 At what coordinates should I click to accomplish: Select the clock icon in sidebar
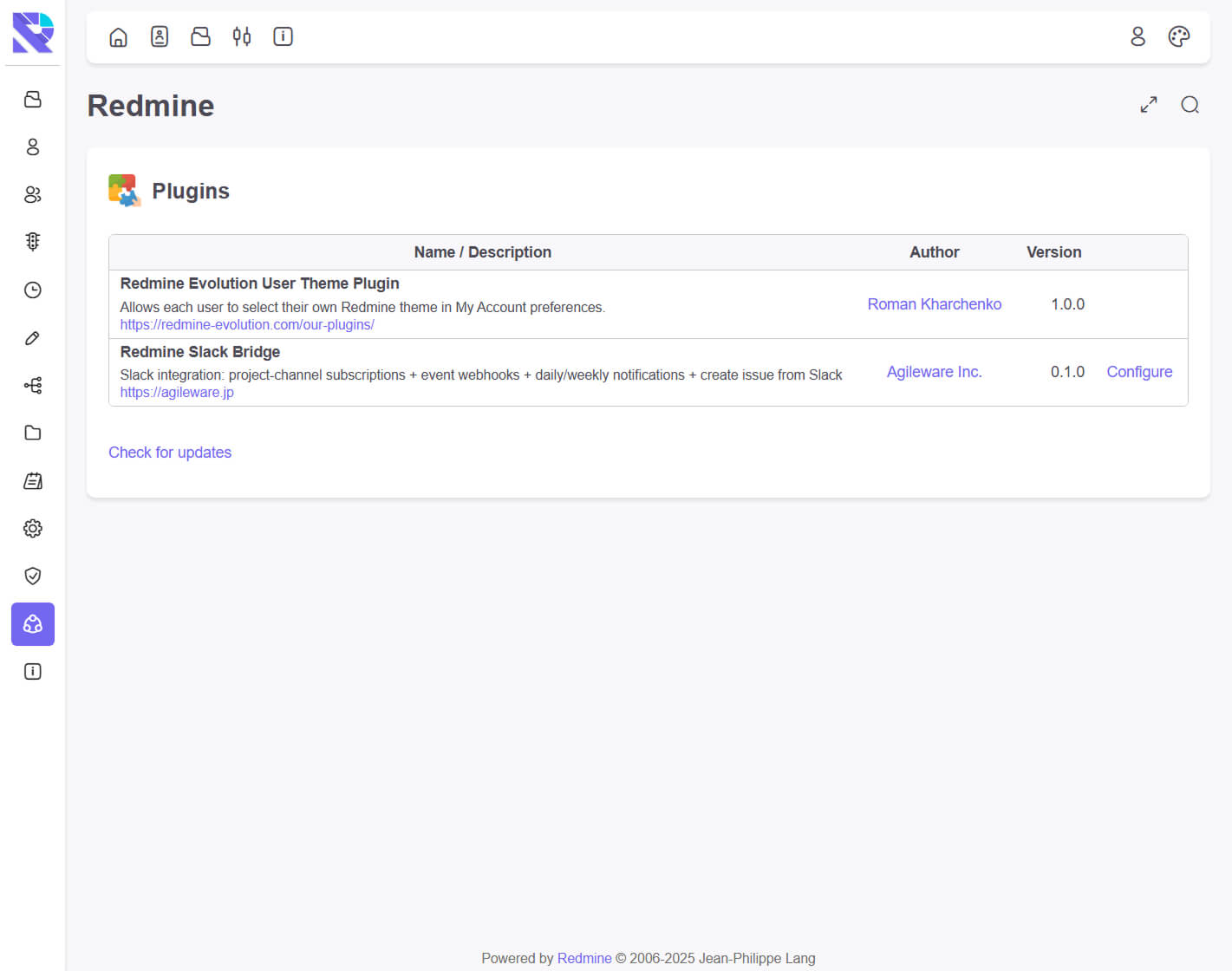pos(33,290)
